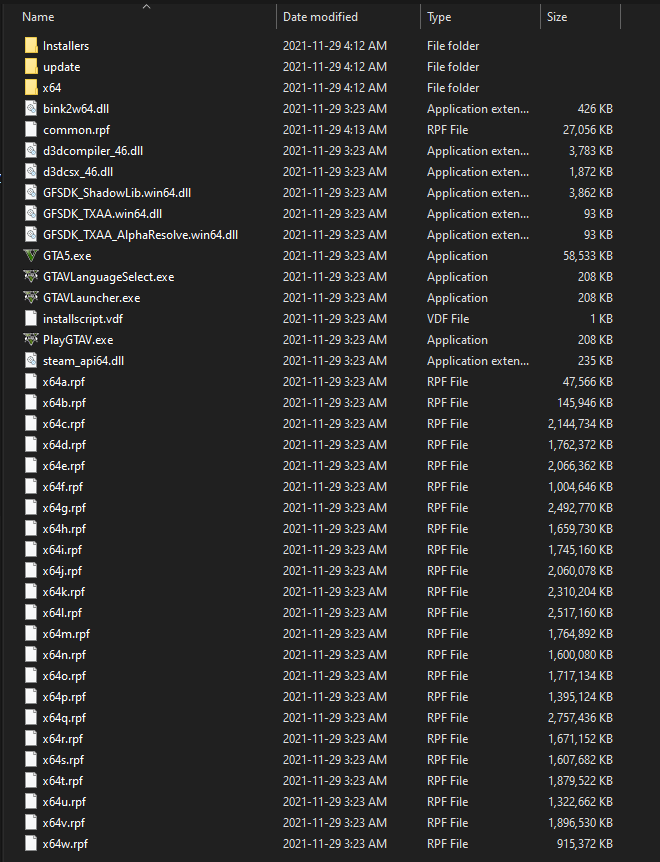This screenshot has height=862, width=660.
Task: Select the d3dcsx_46.dll file icon
Action: point(31,172)
